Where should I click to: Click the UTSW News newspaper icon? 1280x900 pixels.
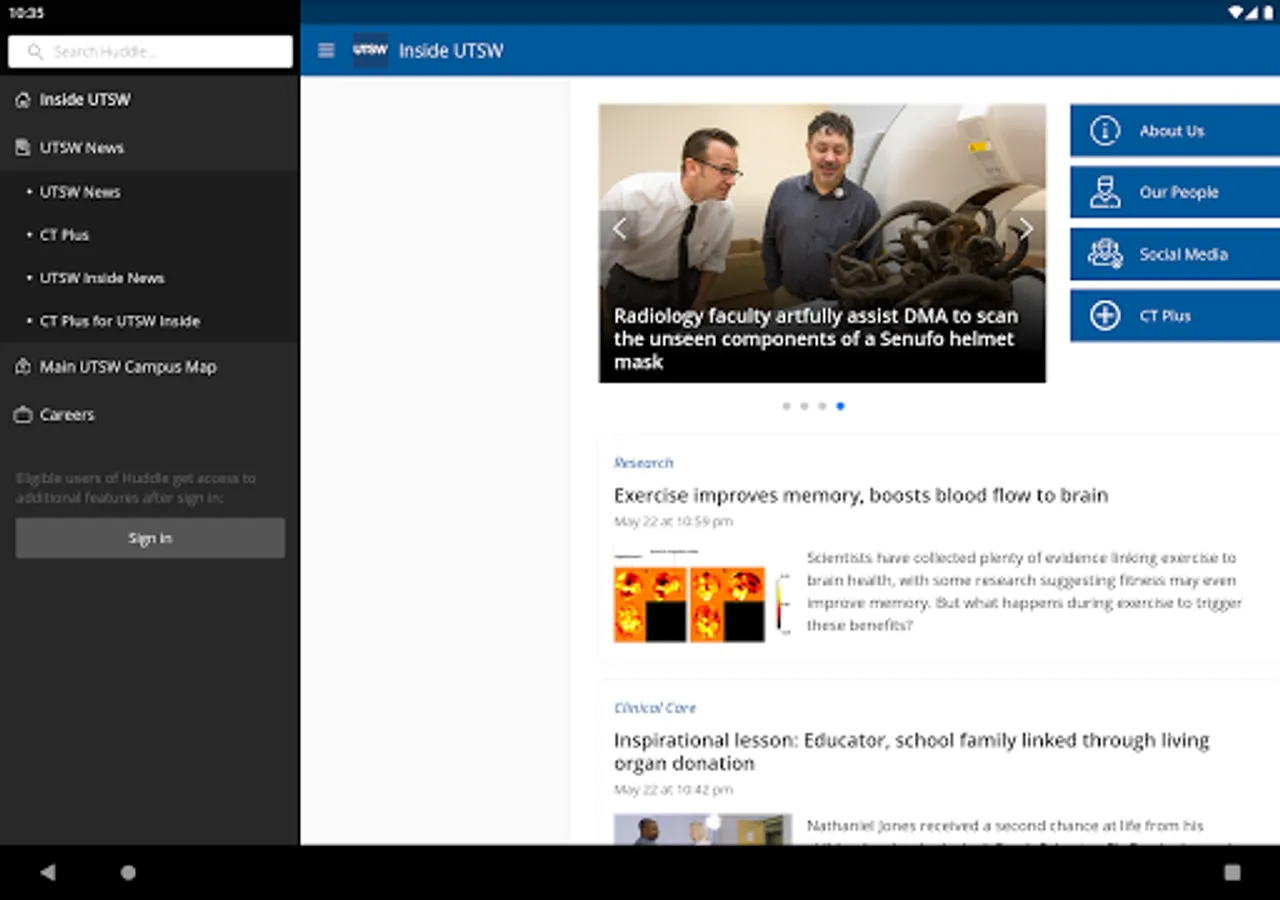click(23, 148)
